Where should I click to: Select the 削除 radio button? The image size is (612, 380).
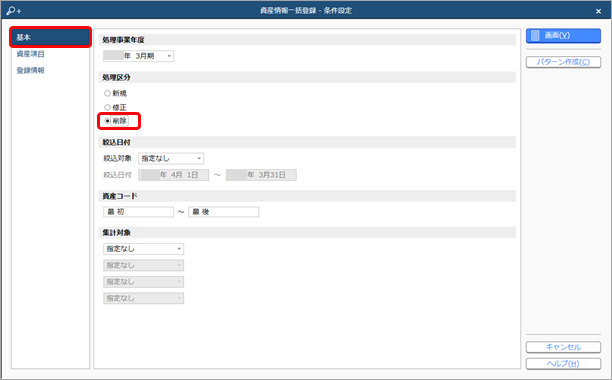point(107,121)
